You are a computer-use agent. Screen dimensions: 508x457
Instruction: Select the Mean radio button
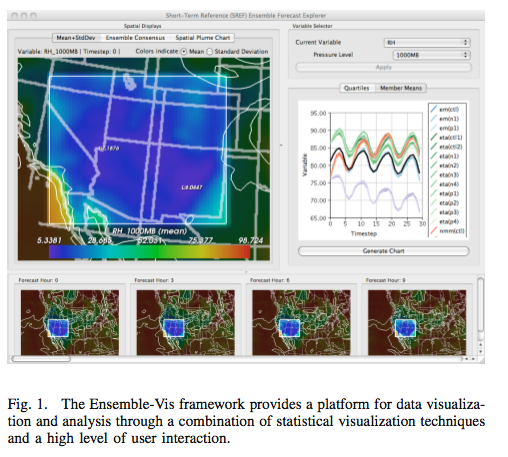coord(184,52)
